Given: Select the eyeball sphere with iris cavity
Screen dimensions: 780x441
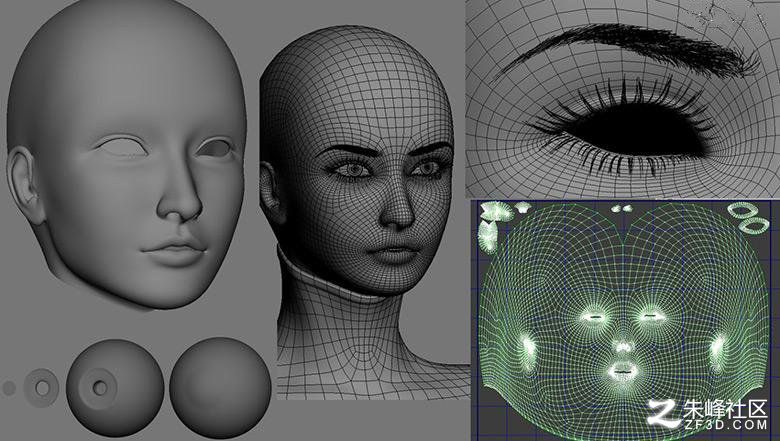Looking at the screenshot, I should (x=115, y=388).
